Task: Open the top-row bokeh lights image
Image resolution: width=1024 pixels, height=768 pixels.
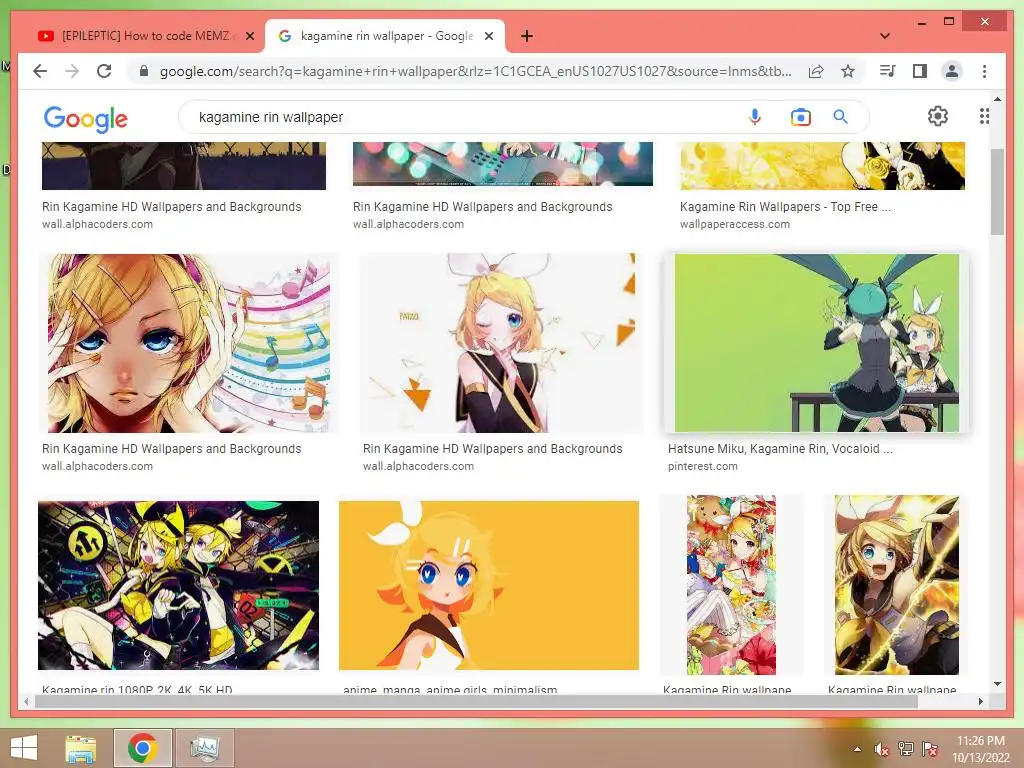Action: pos(503,164)
